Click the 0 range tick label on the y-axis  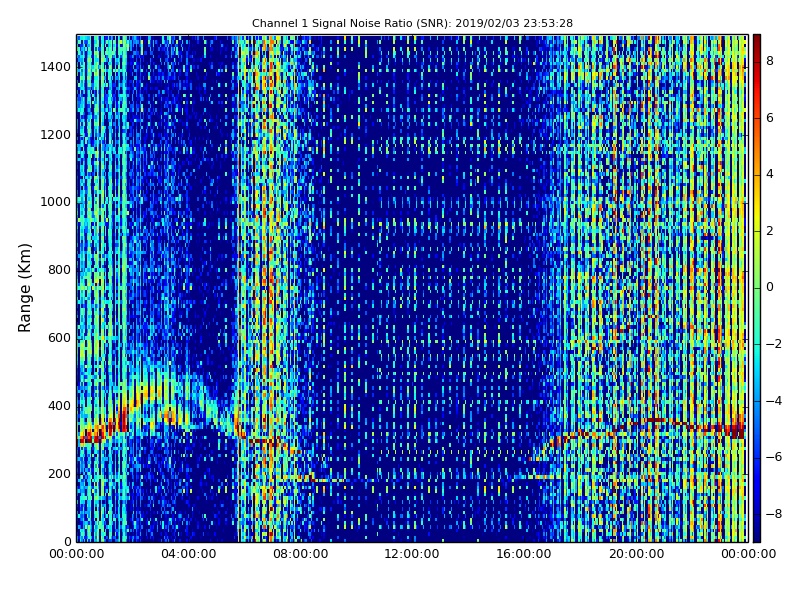click(x=67, y=542)
